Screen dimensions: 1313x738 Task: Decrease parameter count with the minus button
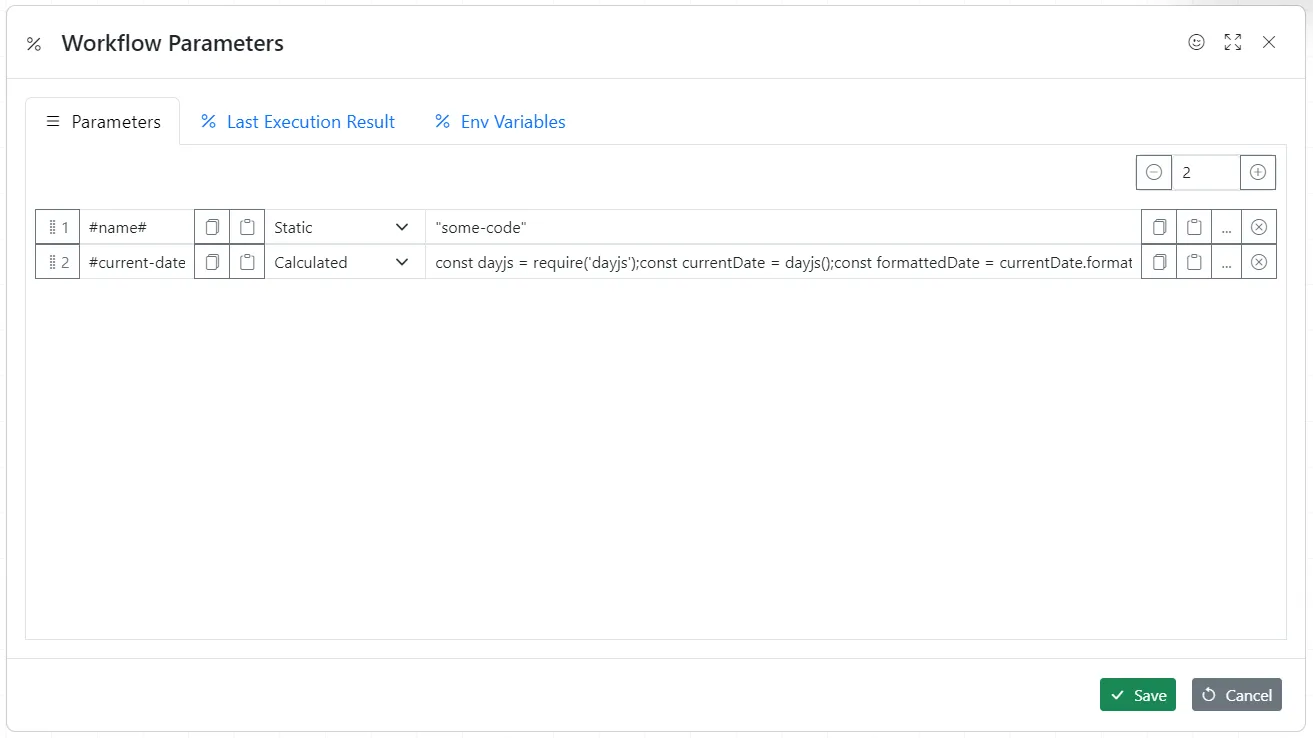tap(1153, 171)
